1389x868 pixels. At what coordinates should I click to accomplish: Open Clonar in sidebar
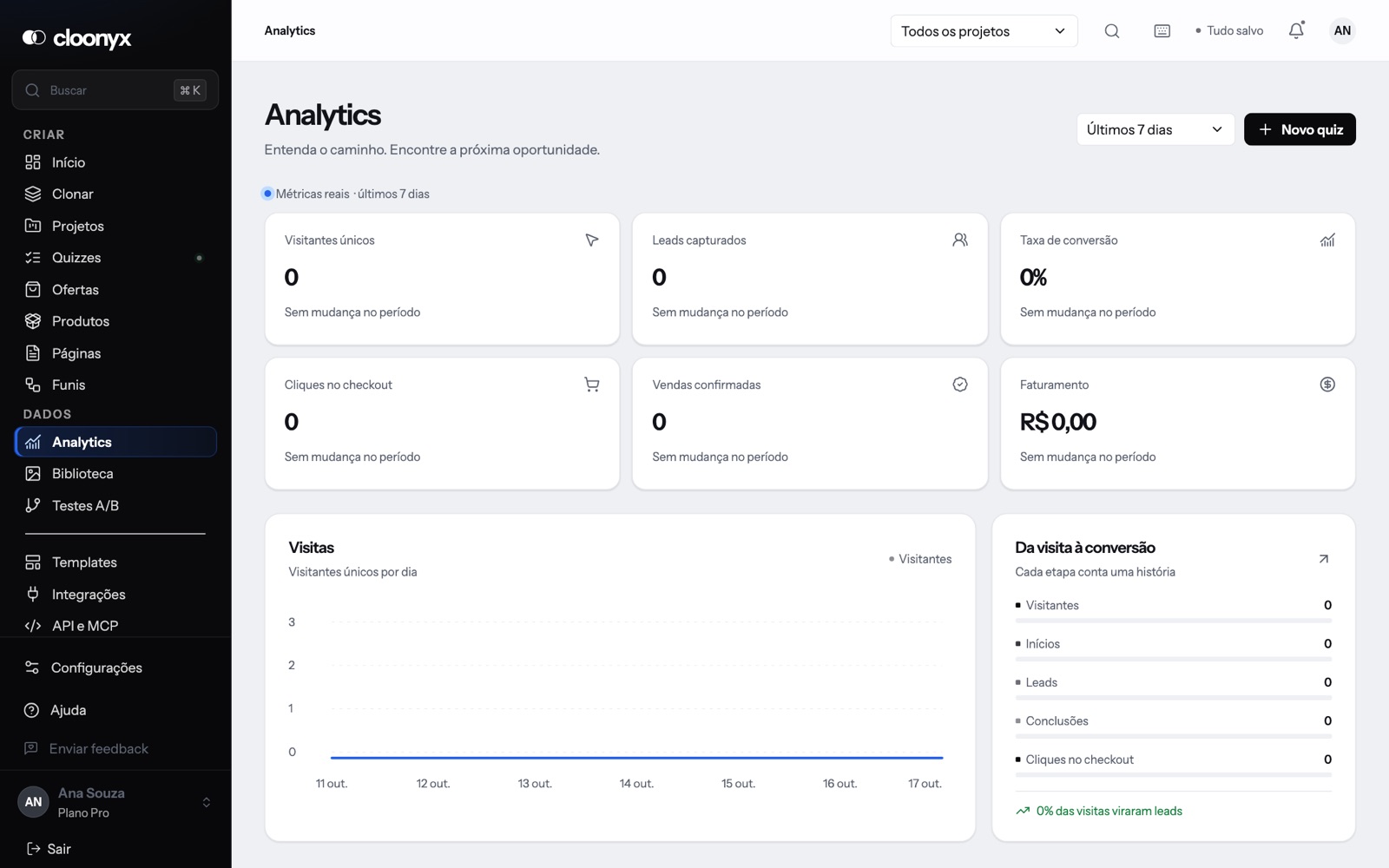pos(115,194)
